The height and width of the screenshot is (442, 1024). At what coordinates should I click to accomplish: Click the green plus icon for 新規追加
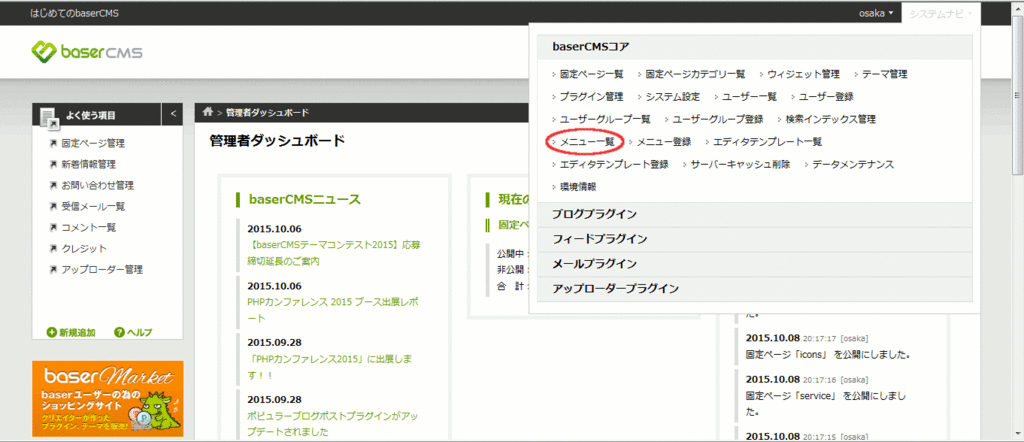coord(52,332)
